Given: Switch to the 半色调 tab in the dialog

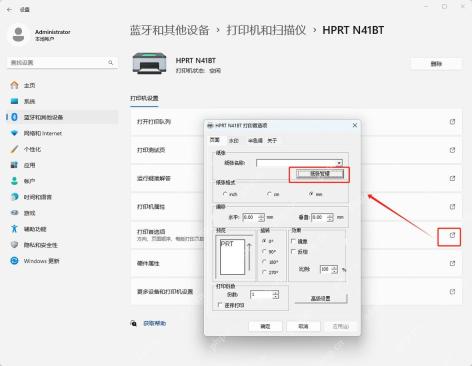Looking at the screenshot, I should click(x=255, y=141).
